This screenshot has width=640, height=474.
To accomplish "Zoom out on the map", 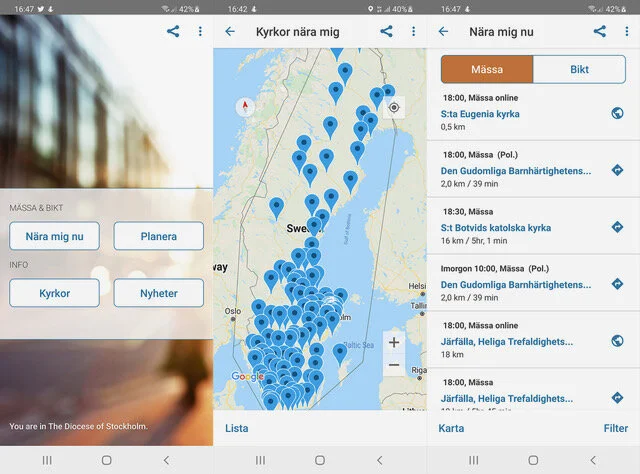I will pyautogui.click(x=394, y=365).
